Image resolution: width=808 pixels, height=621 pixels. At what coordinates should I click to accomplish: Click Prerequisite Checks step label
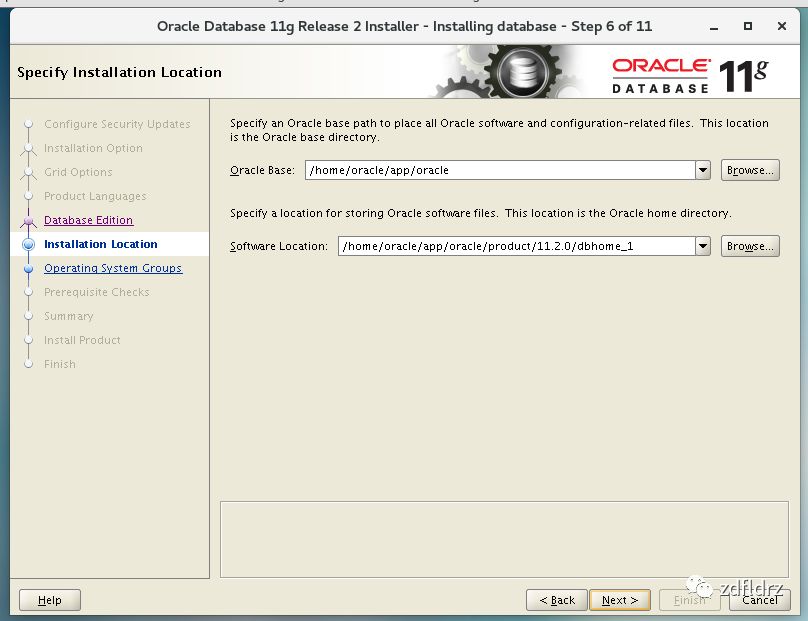[x=96, y=292]
